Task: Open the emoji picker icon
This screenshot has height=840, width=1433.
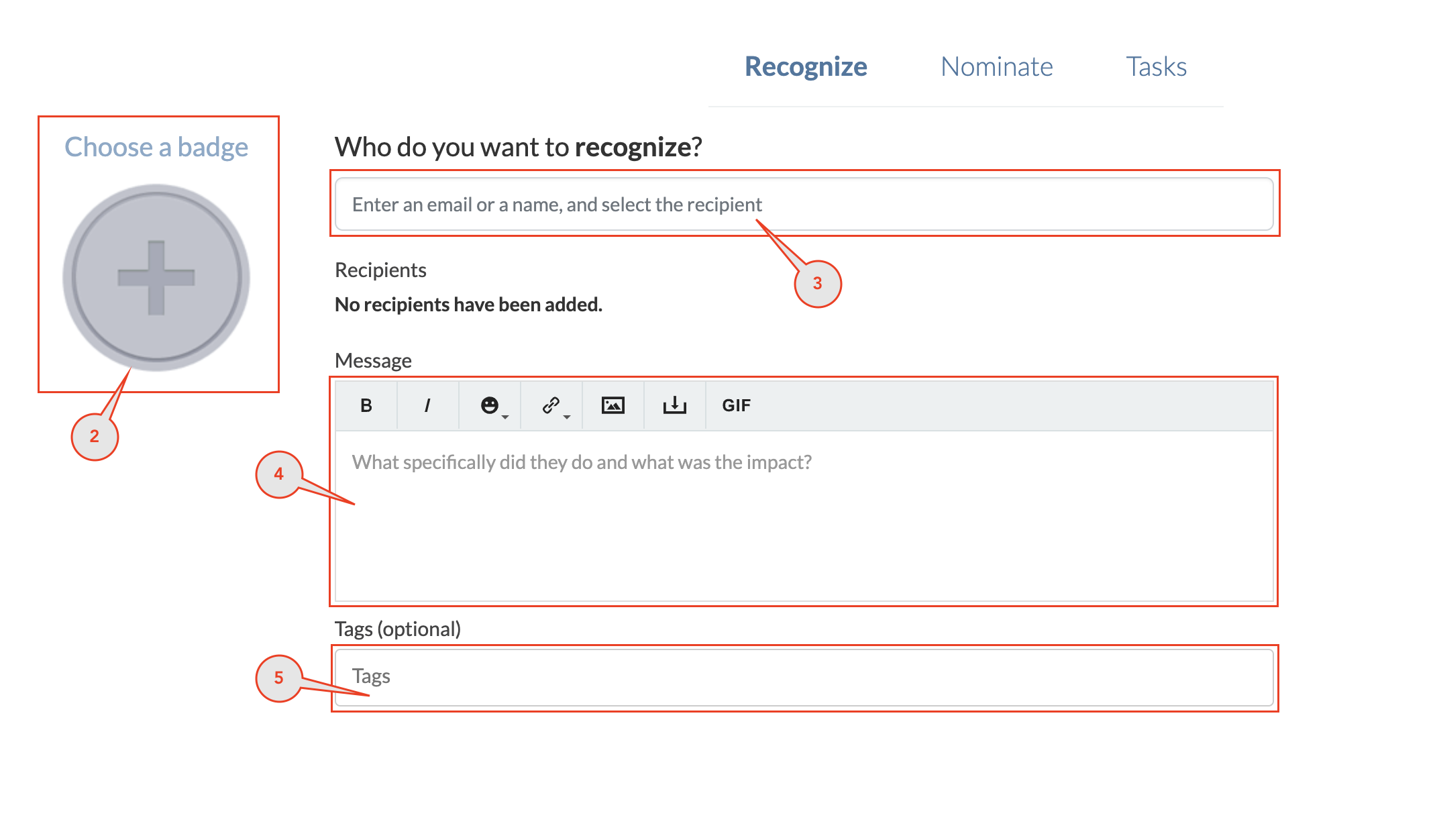Action: point(489,403)
